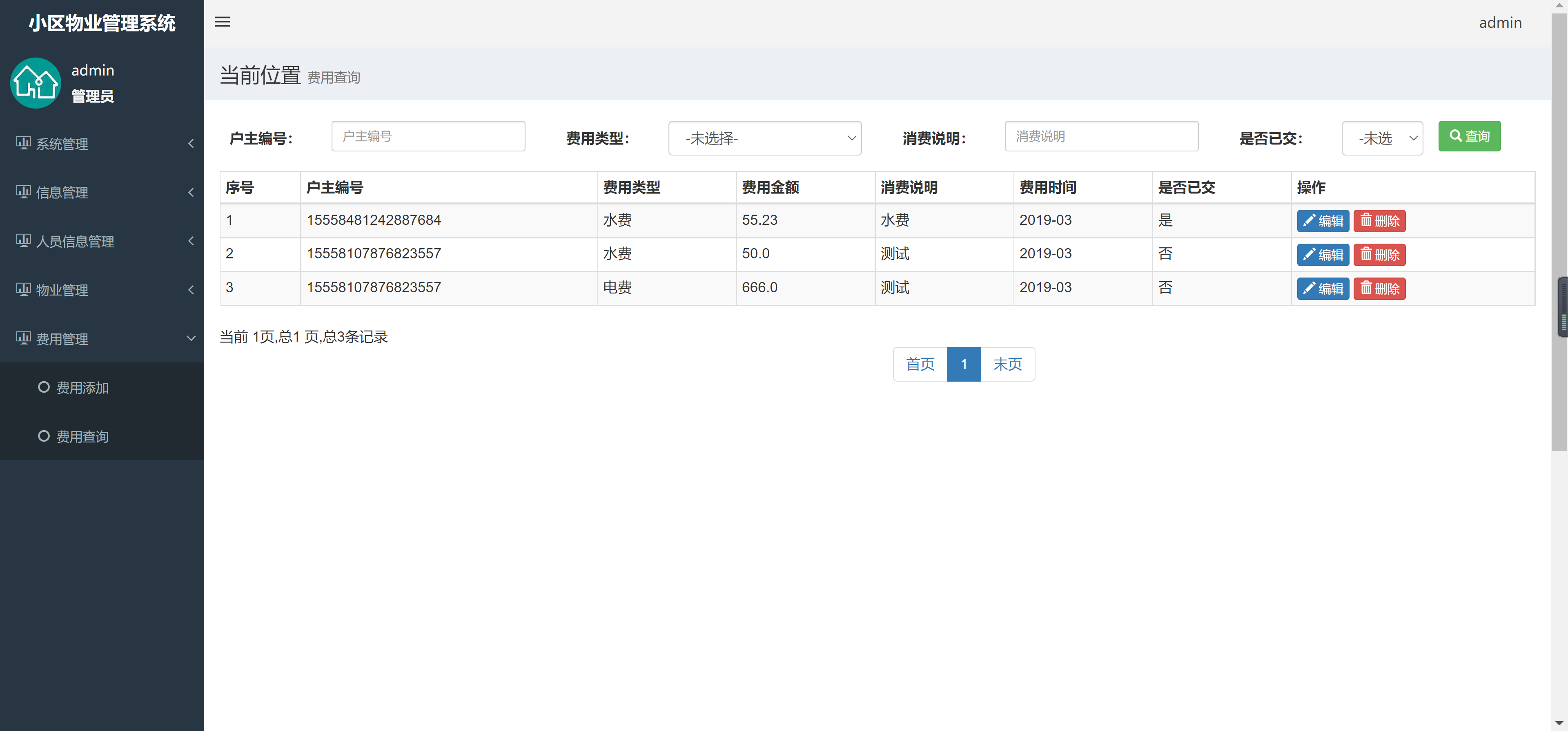Select the 费用查询 circle item
The width and height of the screenshot is (1568, 731).
[x=44, y=436]
